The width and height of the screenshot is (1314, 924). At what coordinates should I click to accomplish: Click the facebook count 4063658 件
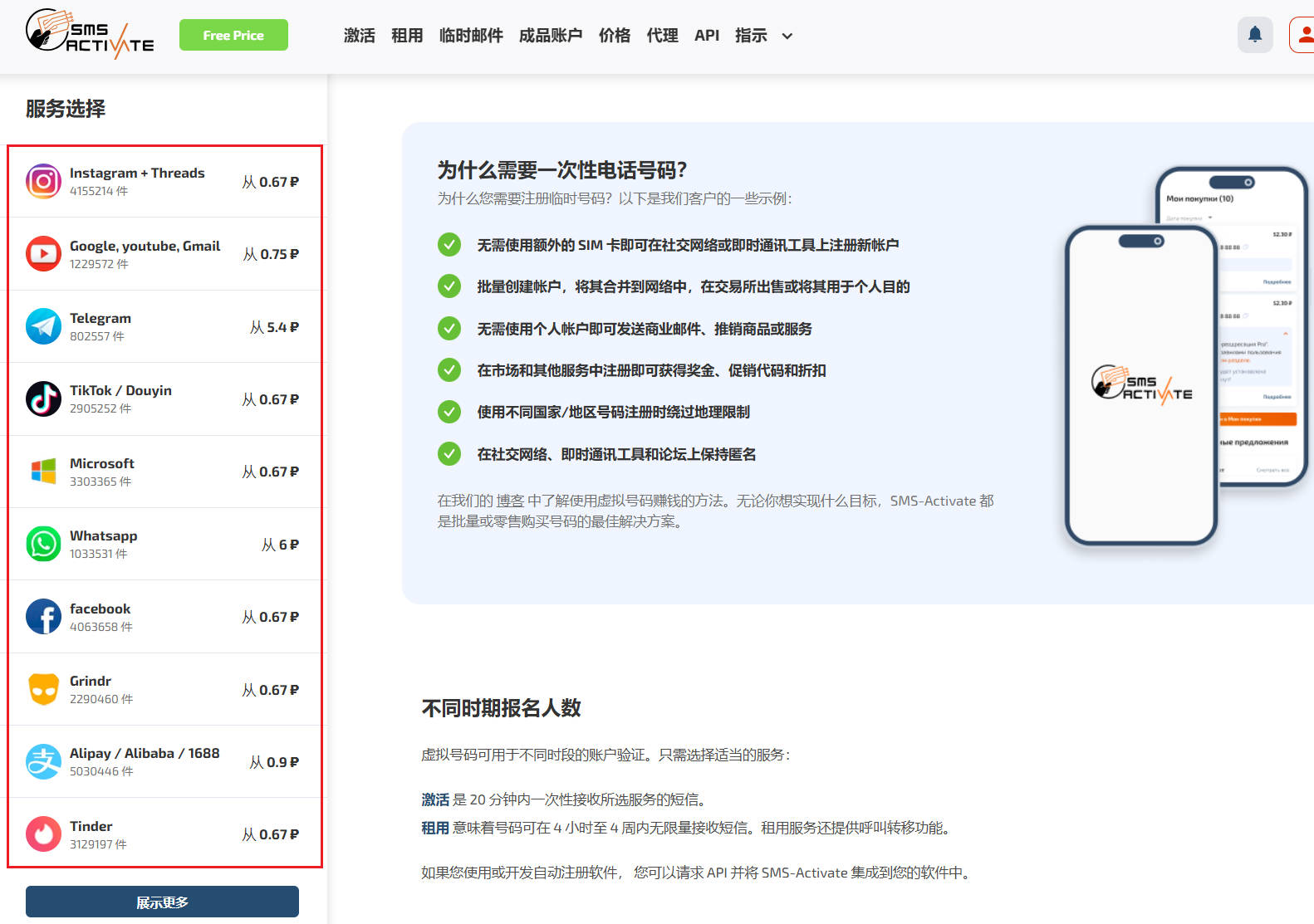pyautogui.click(x=101, y=627)
